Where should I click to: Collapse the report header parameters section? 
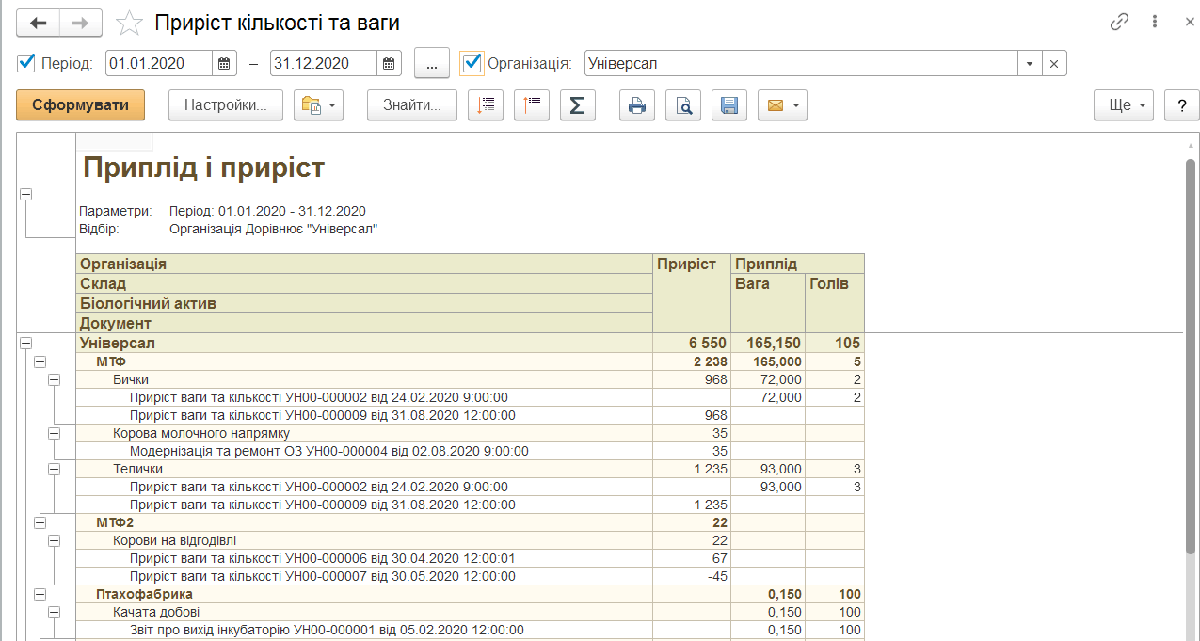tap(25, 194)
